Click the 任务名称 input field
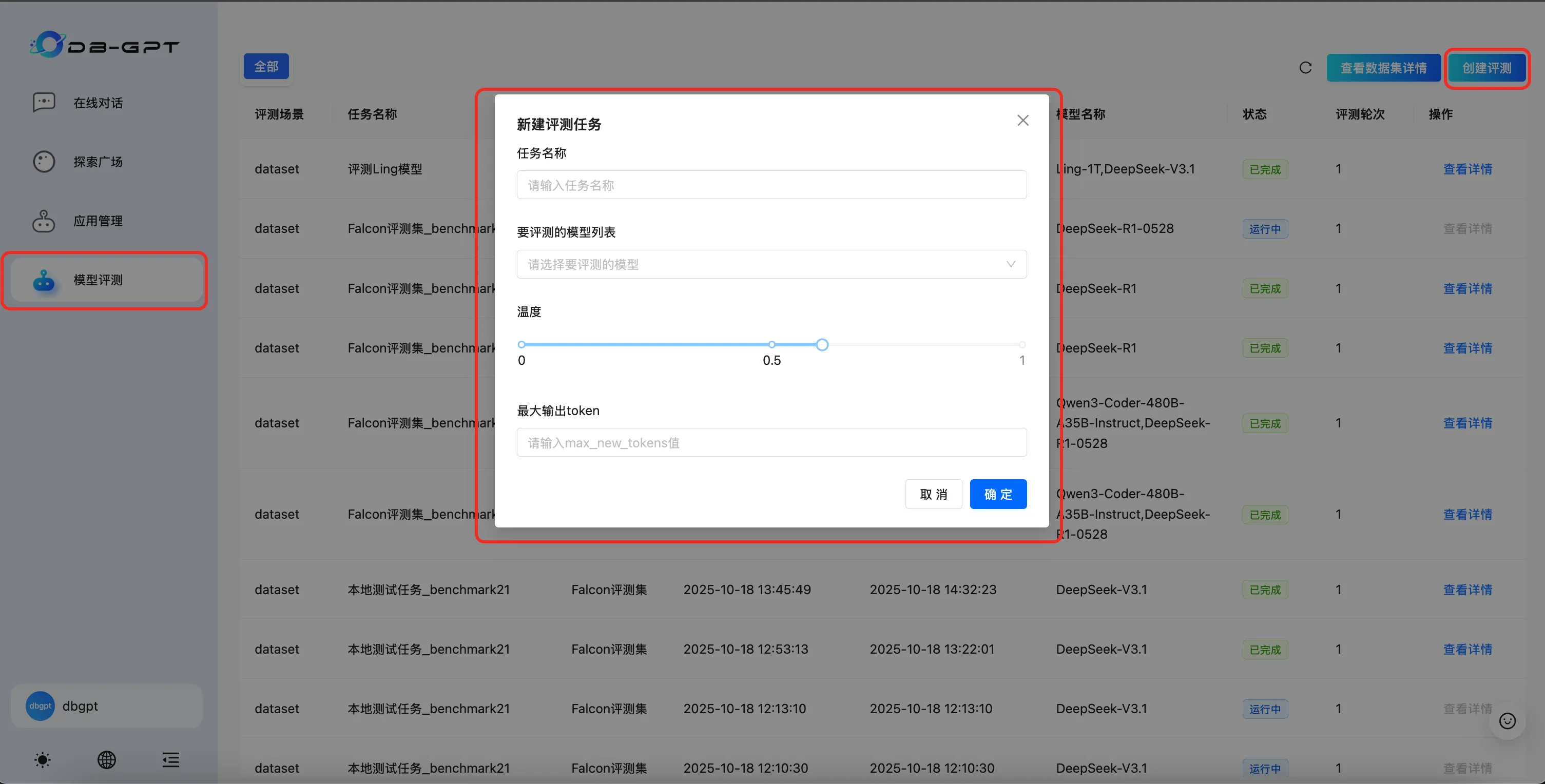 pyautogui.click(x=771, y=185)
